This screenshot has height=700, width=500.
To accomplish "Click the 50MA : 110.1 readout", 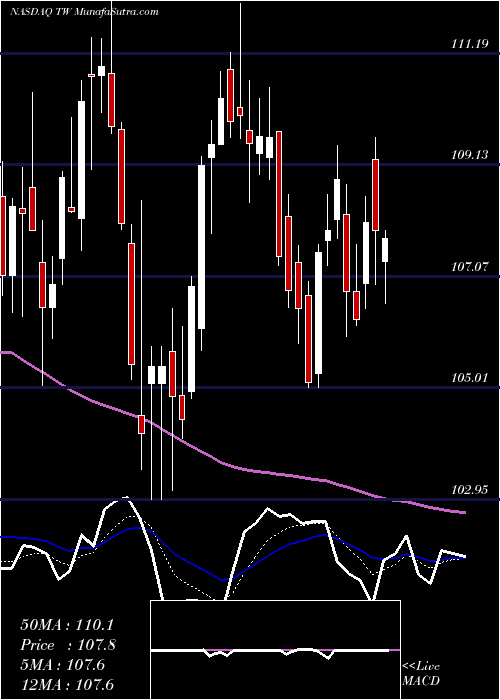I will [68, 625].
